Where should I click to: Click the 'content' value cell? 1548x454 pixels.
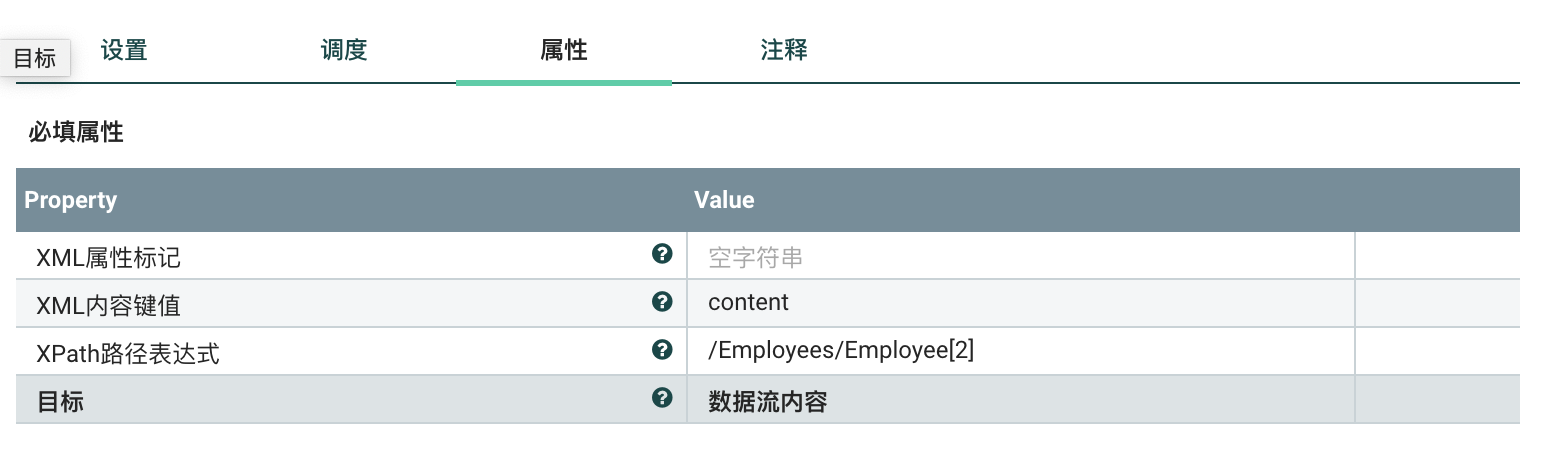pyautogui.click(x=1020, y=302)
